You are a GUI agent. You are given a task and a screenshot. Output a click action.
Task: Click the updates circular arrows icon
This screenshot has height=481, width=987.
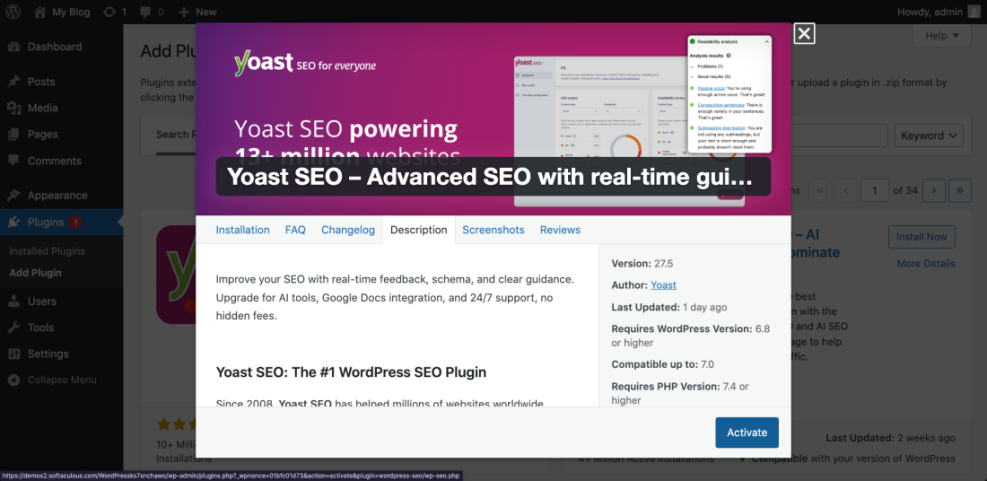109,11
